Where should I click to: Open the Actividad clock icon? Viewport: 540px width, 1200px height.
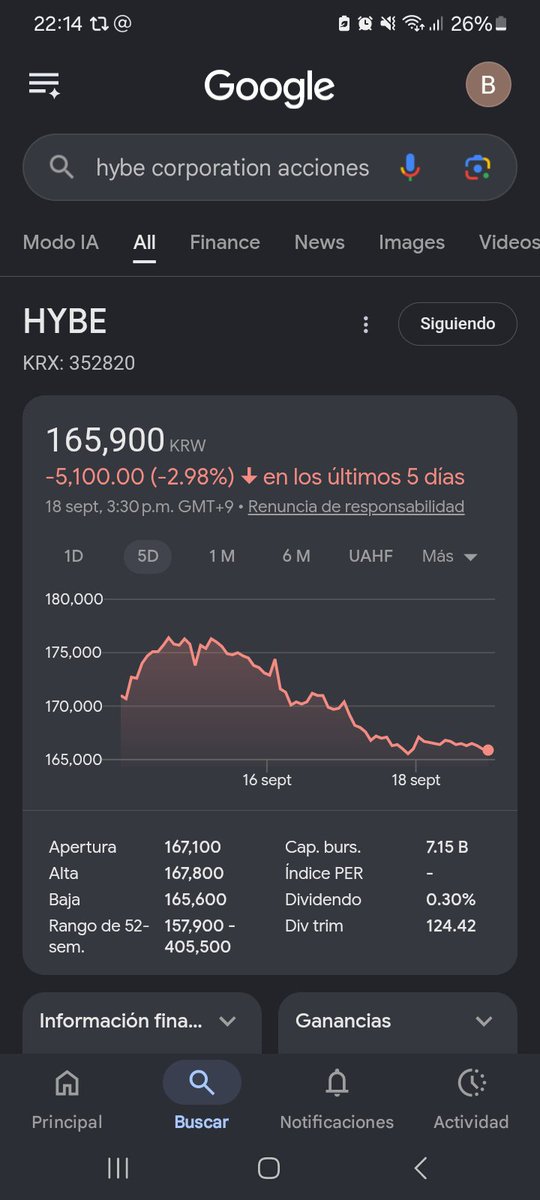[x=471, y=1082]
